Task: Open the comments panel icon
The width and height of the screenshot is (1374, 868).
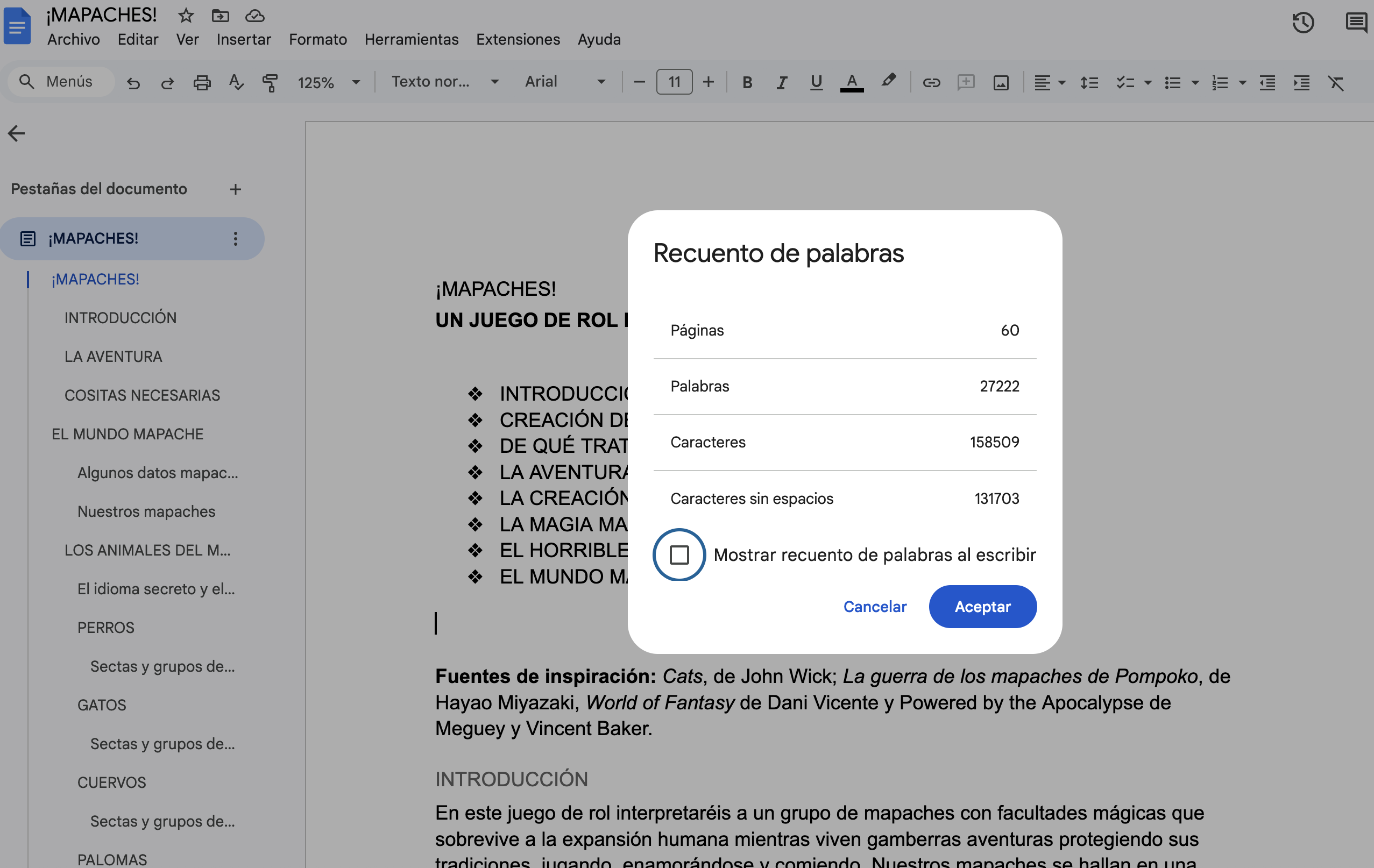Action: pos(1356,23)
